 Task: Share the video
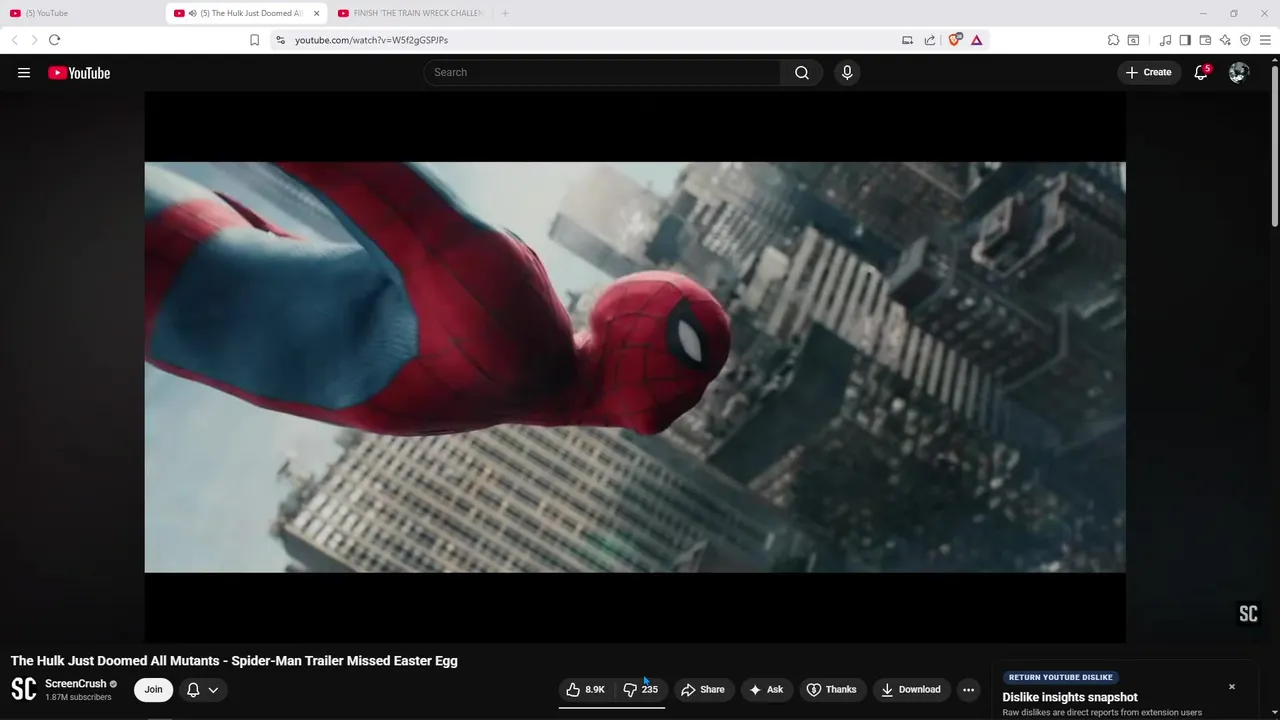(702, 689)
